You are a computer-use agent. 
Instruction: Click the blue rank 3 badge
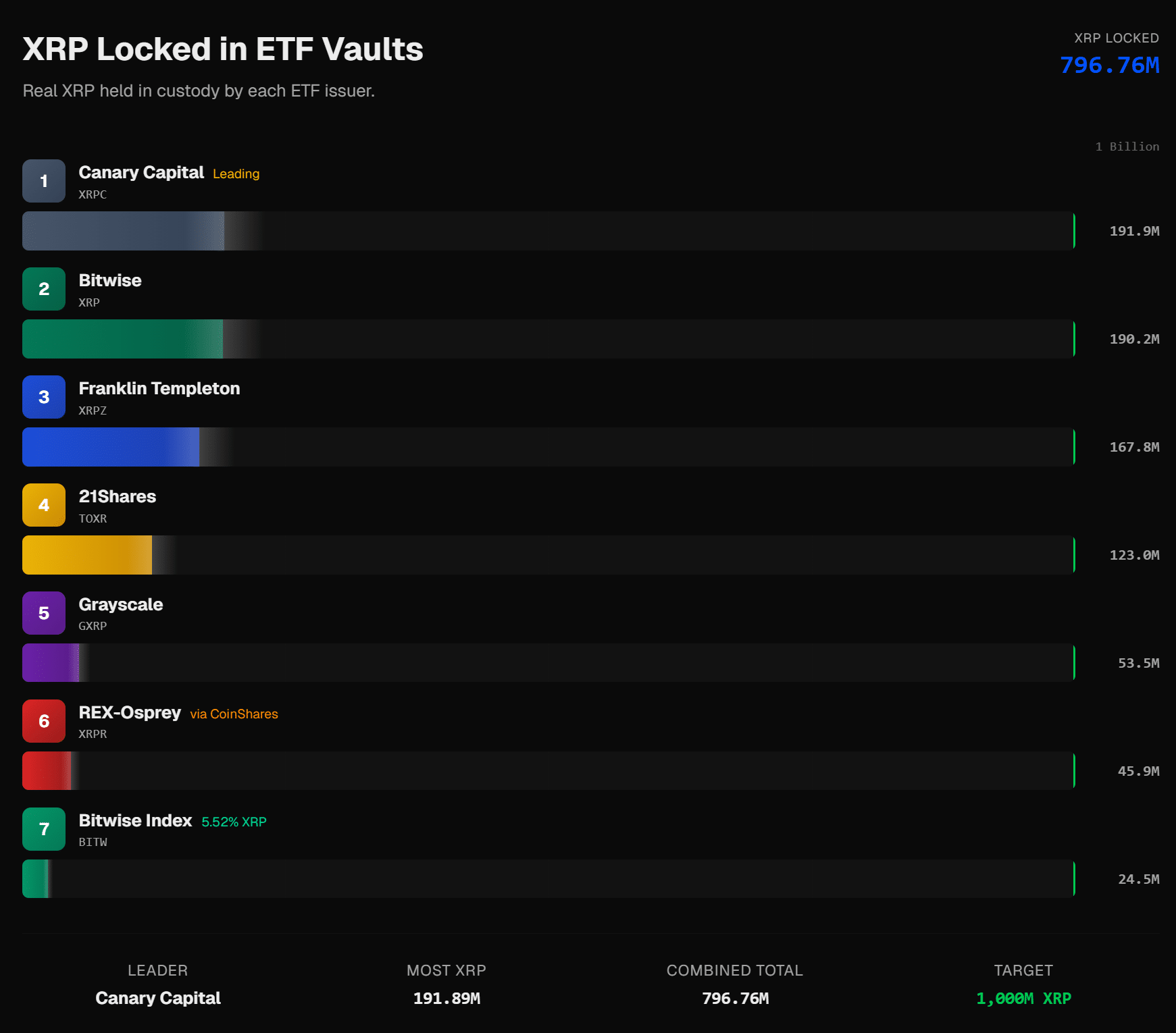[44, 397]
